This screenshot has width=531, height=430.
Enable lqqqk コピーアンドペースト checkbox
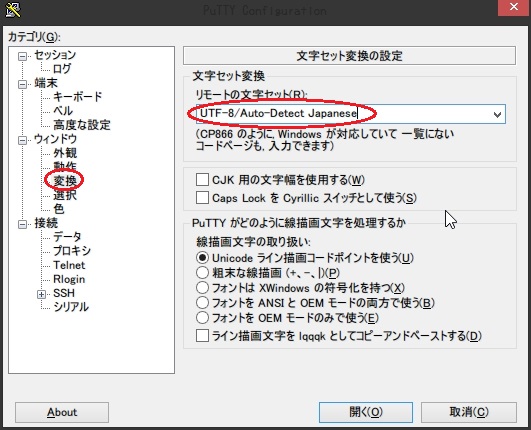tap(202, 336)
